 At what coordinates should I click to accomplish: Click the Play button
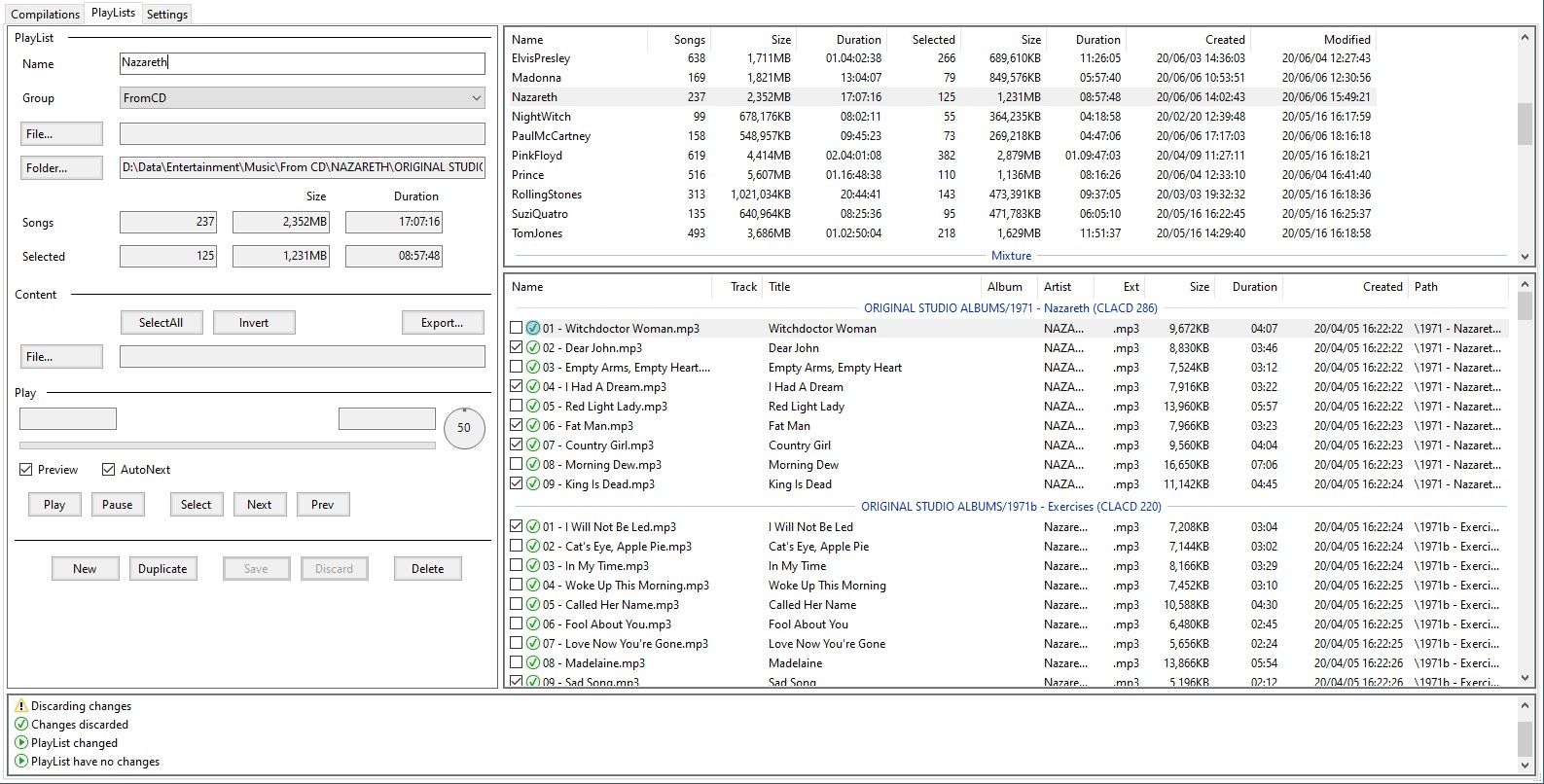(54, 505)
